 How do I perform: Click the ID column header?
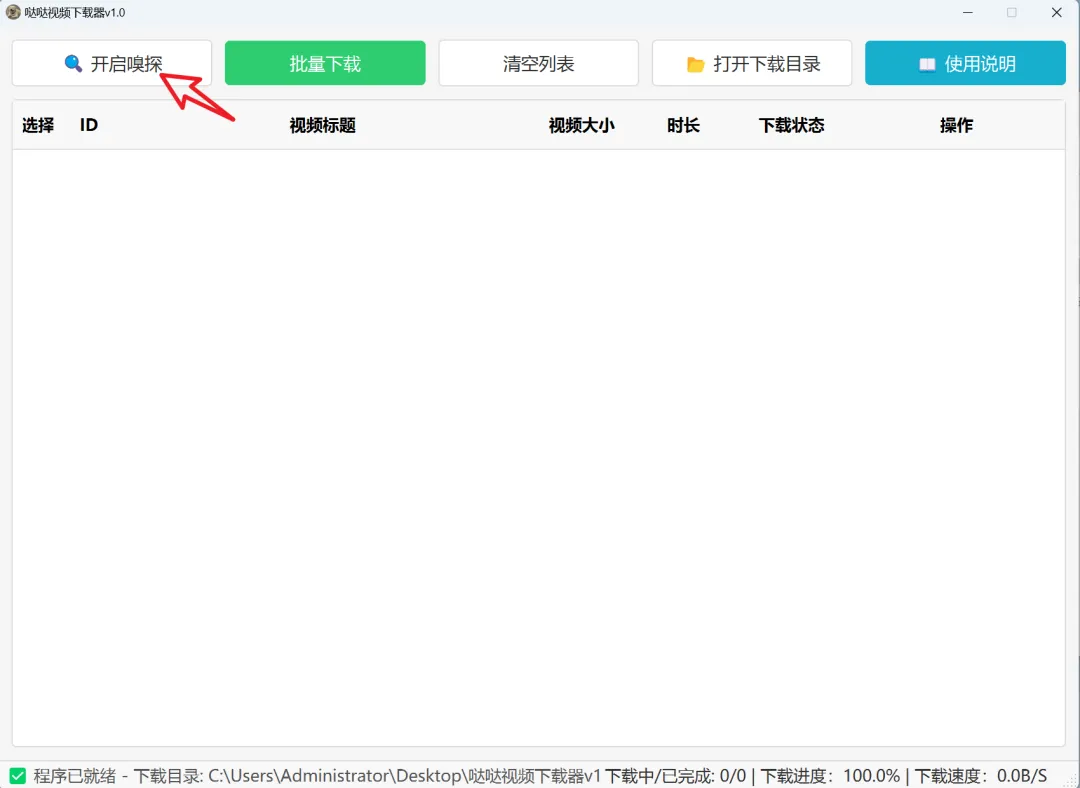coord(89,125)
